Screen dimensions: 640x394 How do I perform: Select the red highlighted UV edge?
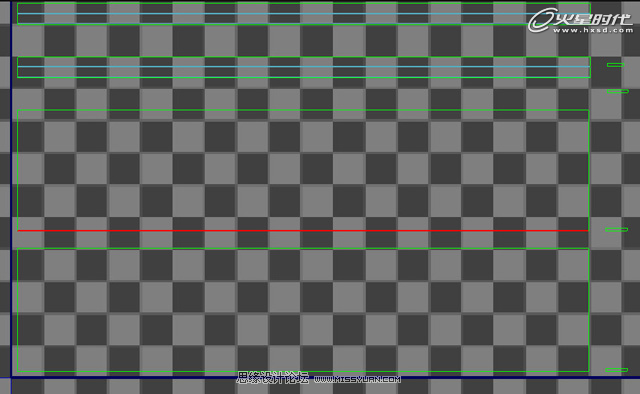coord(303,231)
